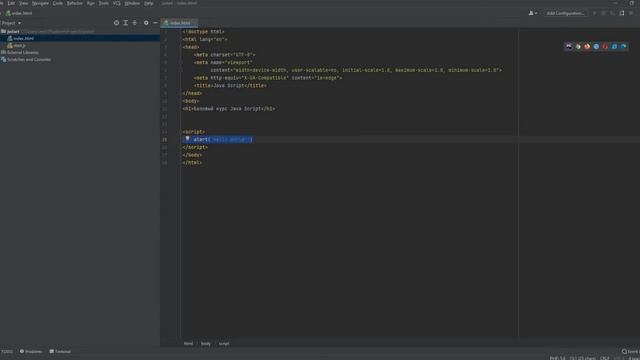This screenshot has width=640, height=360.
Task: Click the caret position in status bar
Action: 583,358
